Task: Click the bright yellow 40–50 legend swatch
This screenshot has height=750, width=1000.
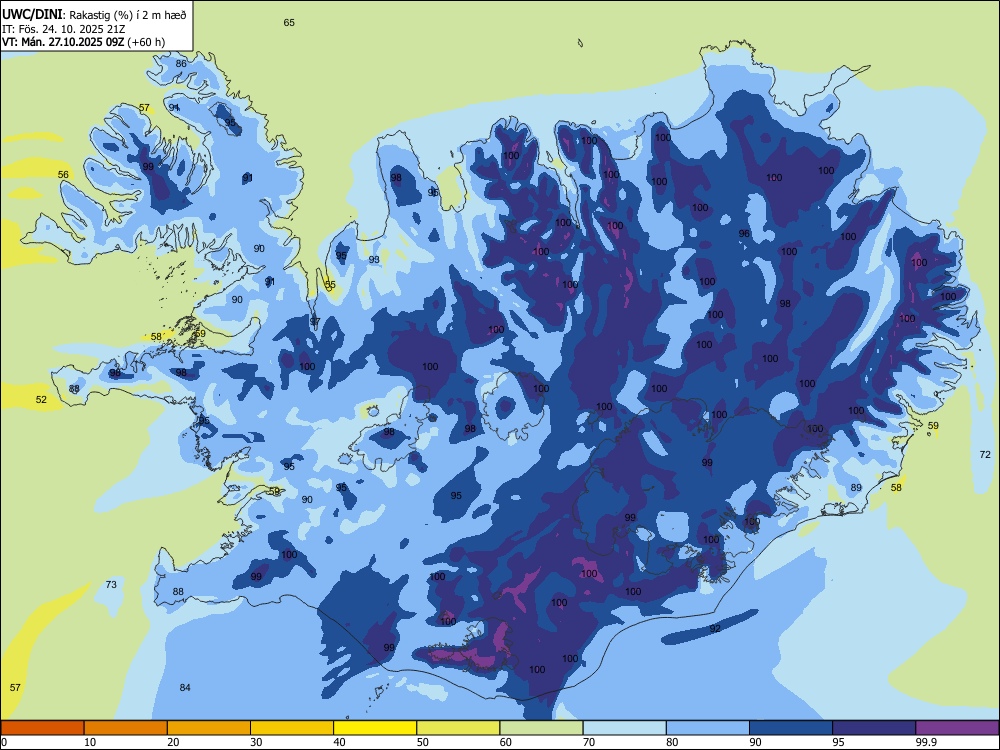Action: [375, 728]
